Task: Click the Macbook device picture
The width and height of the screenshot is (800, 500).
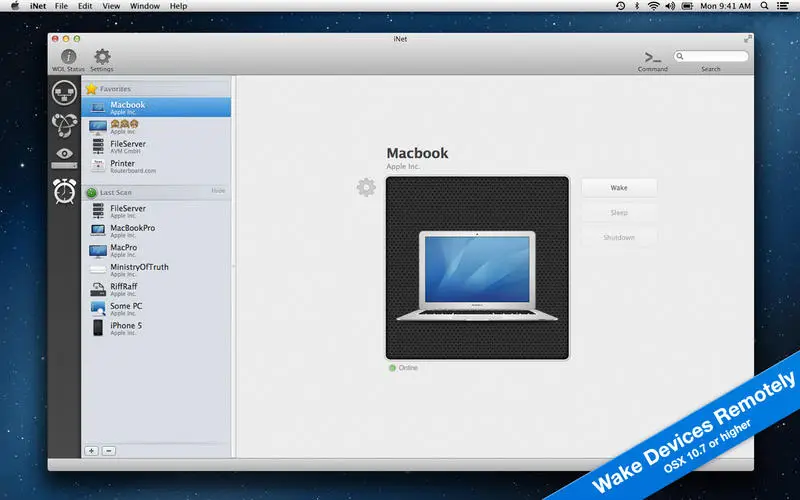Action: 477,268
